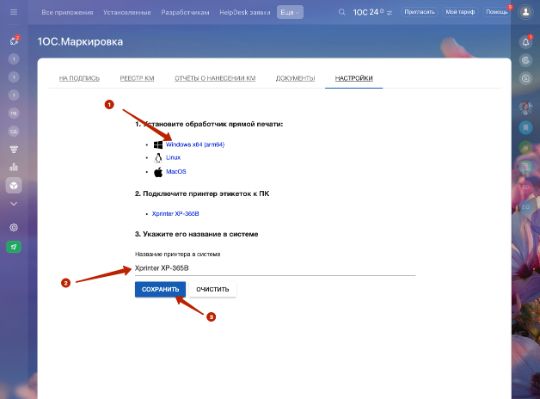This screenshot has height=399, width=540.
Task: Open the user profile avatar at top right
Action: point(526,12)
